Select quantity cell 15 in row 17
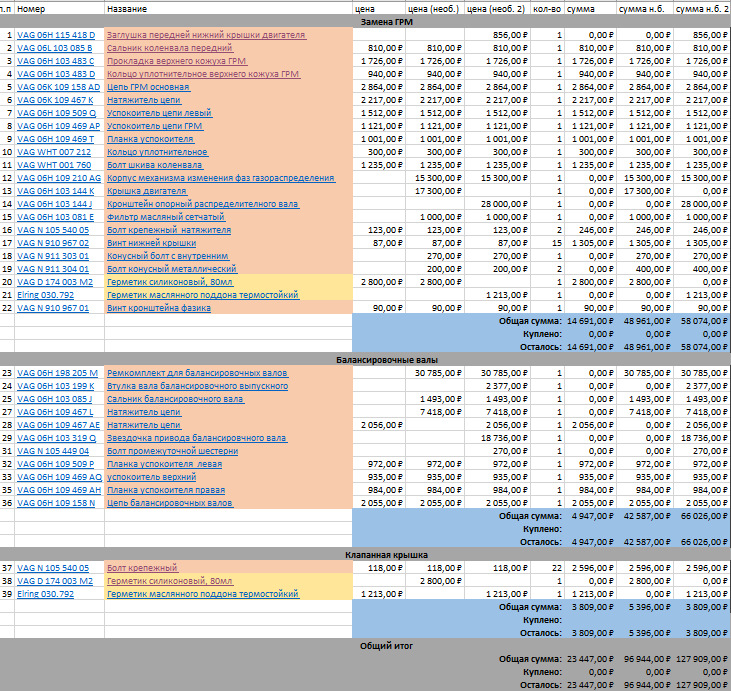731x691 pixels. (547, 243)
